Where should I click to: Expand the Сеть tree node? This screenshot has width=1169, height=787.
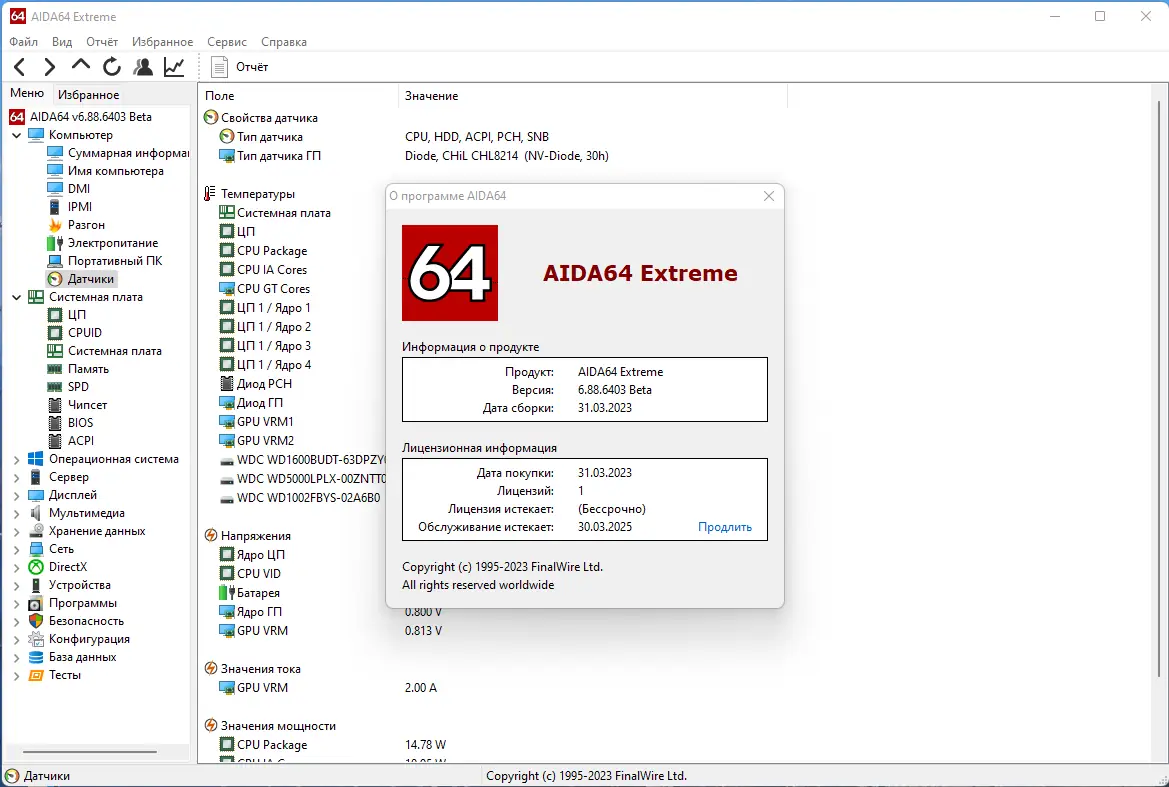pos(16,549)
